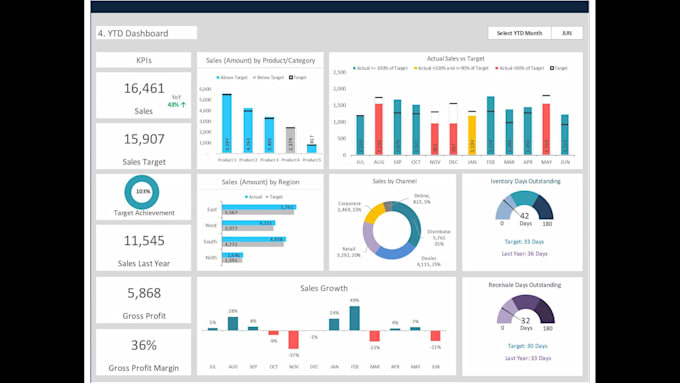Screen dimensions: 680x383
Task: Click the Actual Sales vs Target title
Action: pos(456,58)
